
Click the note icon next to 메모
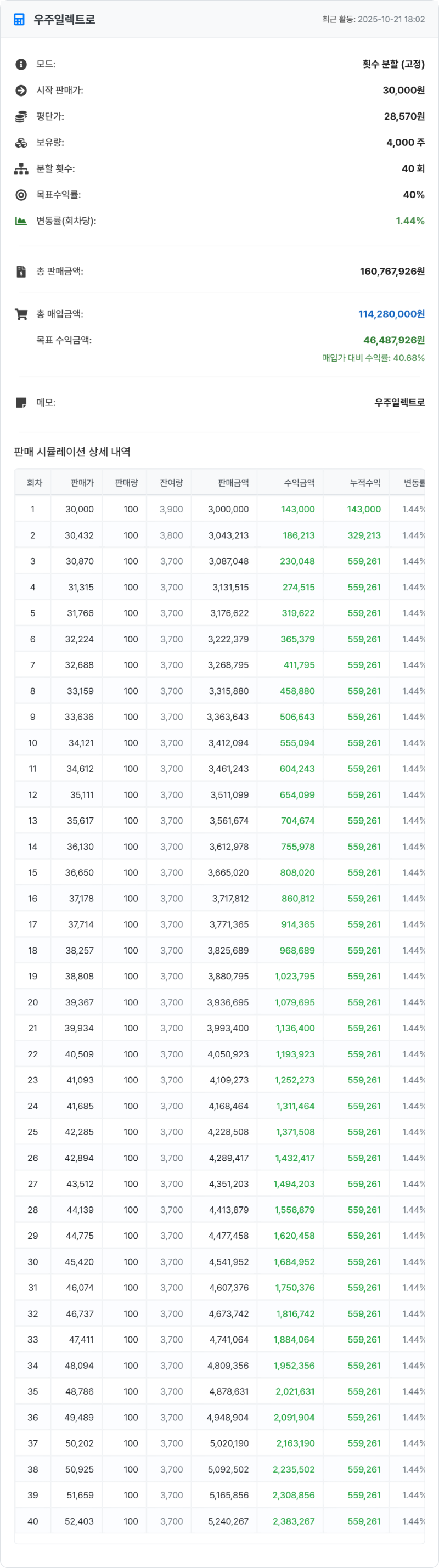click(x=21, y=403)
